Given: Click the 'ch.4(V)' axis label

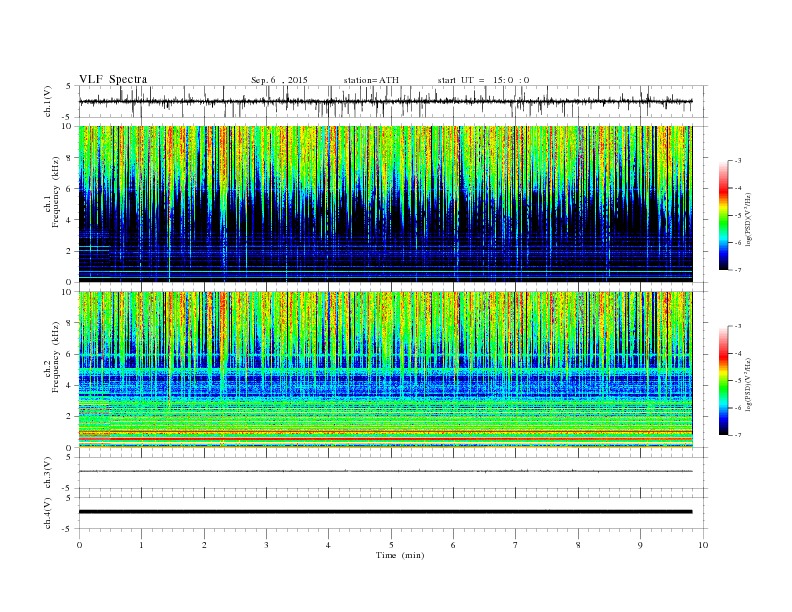Looking at the screenshot, I should pyautogui.click(x=48, y=513).
